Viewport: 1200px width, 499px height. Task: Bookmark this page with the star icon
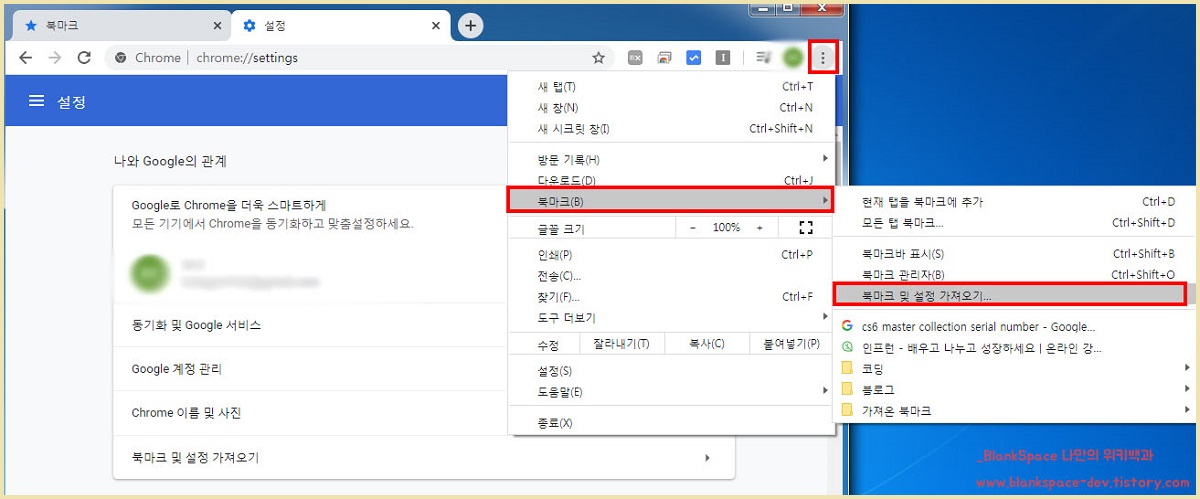(x=598, y=58)
